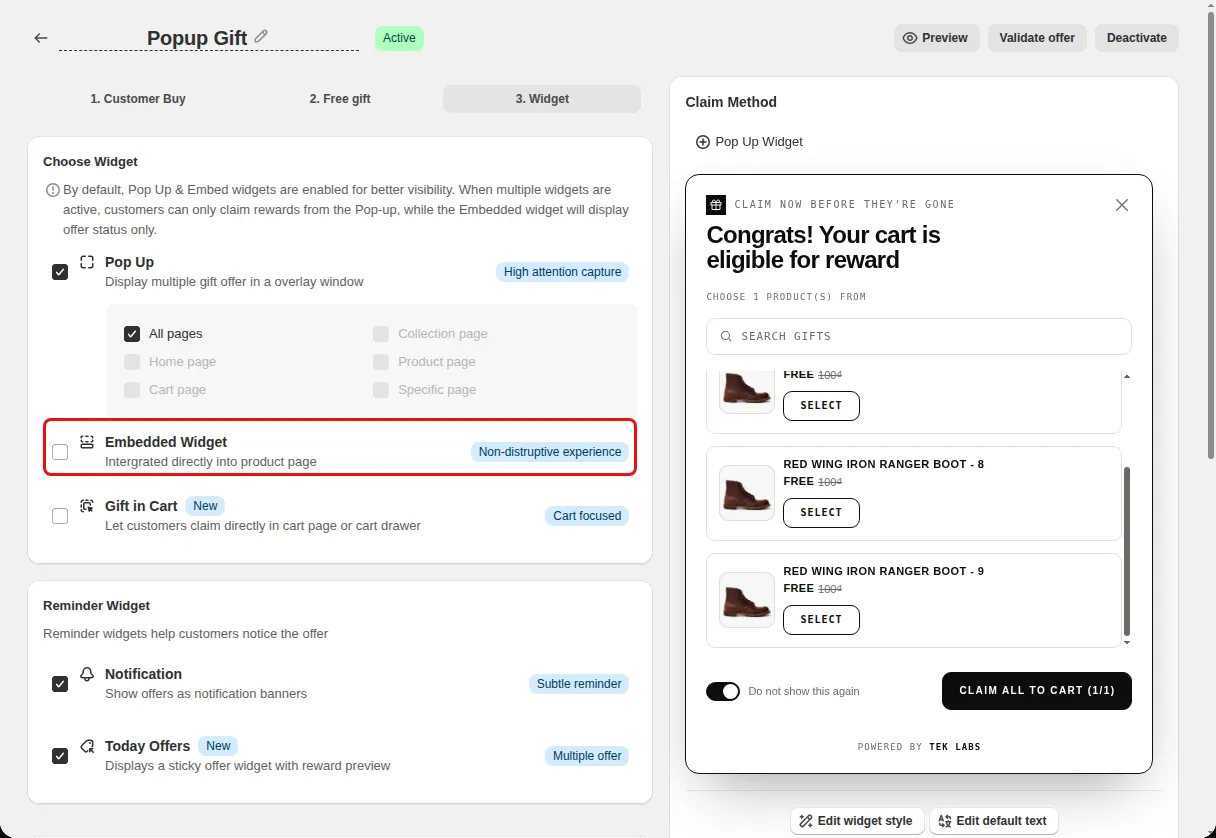Image resolution: width=1216 pixels, height=838 pixels.
Task: Tick the Home page checkbox
Action: [132, 362]
